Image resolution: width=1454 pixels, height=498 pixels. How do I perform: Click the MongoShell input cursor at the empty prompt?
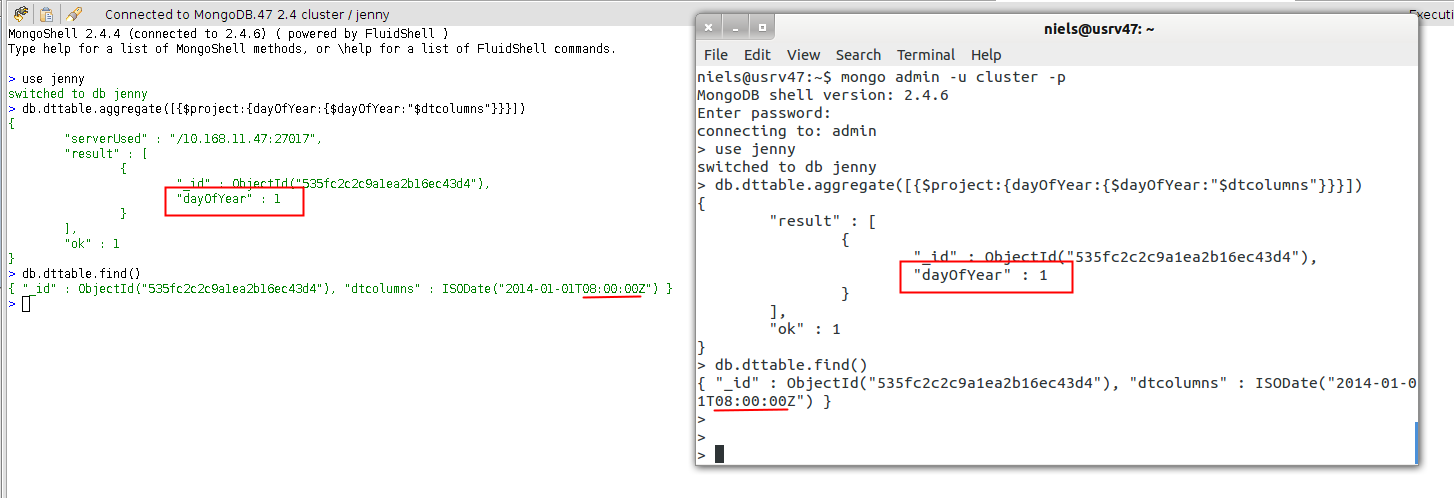click(27, 303)
